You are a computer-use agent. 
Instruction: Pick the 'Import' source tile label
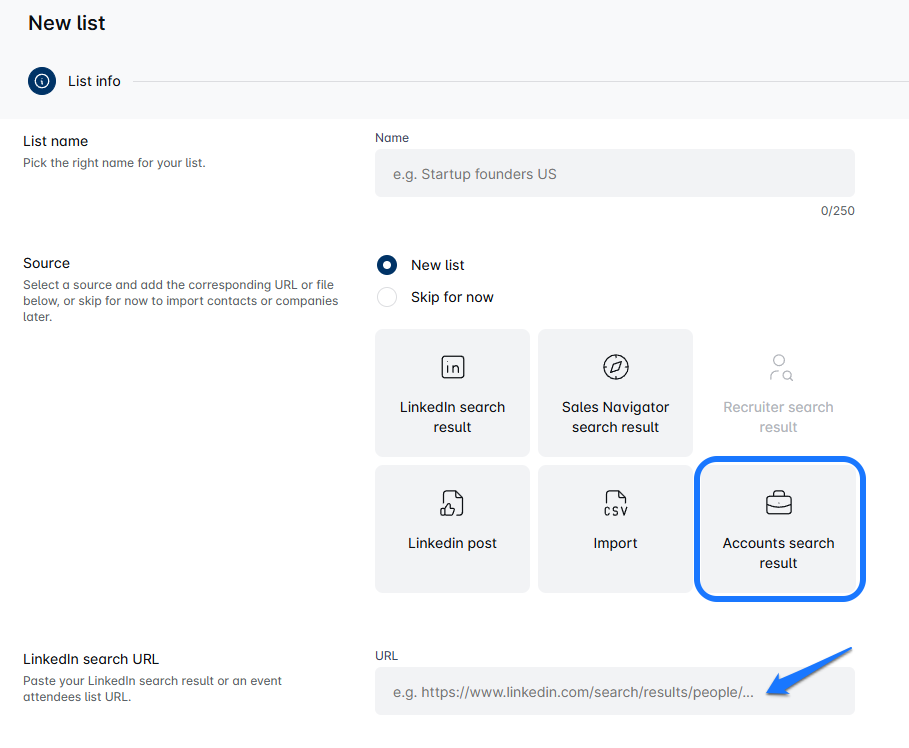tap(615, 543)
